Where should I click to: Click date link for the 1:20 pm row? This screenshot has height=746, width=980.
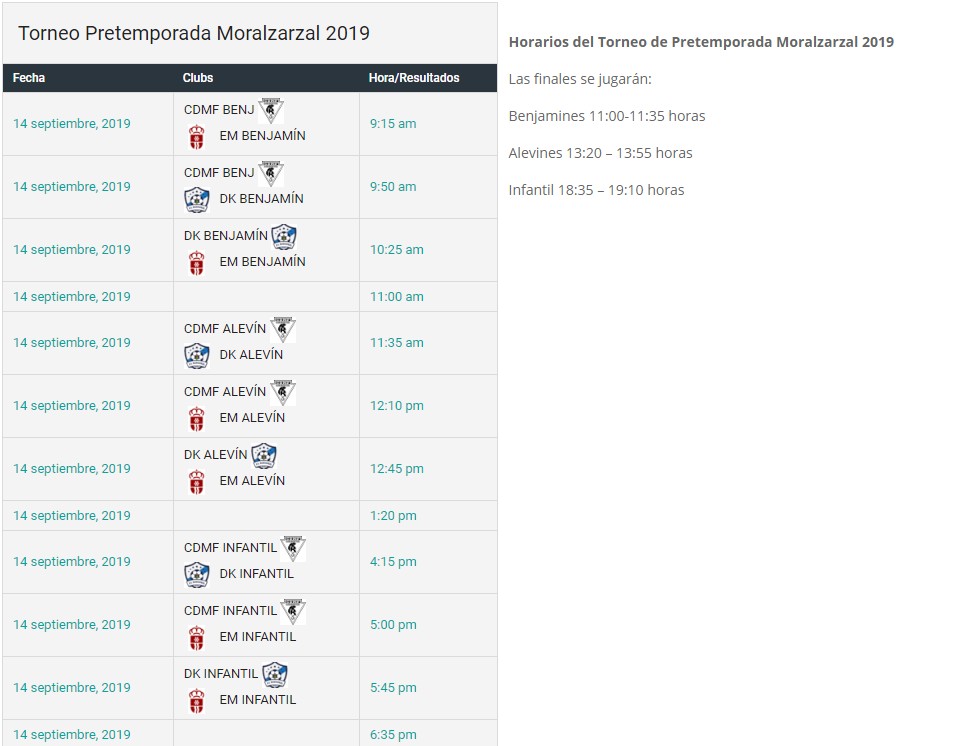(x=72, y=516)
